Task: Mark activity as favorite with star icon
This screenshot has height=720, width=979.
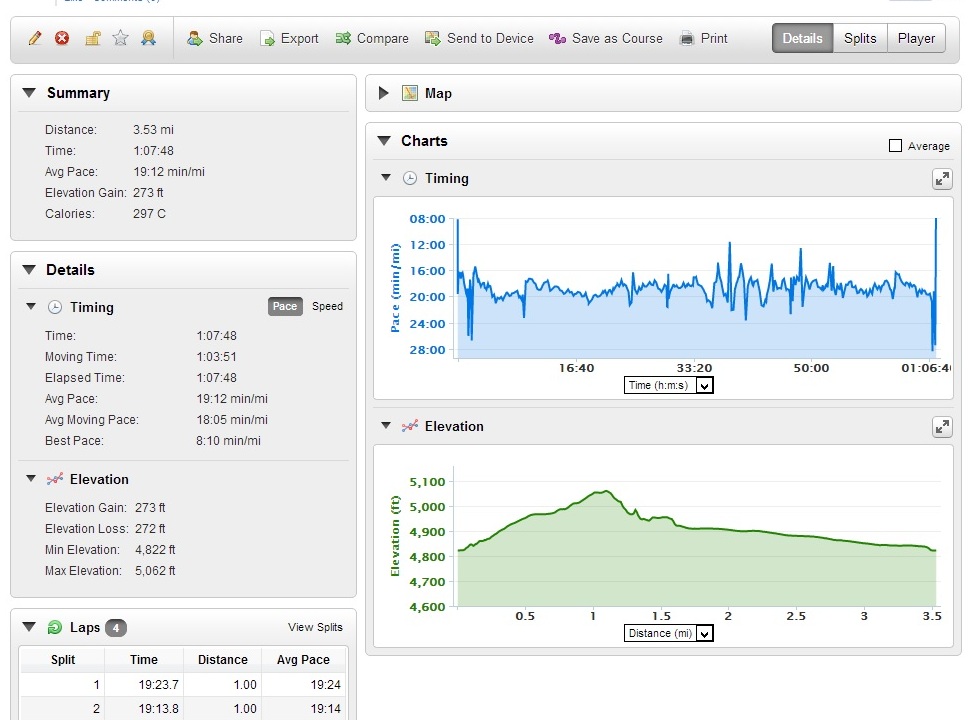Action: tap(121, 39)
